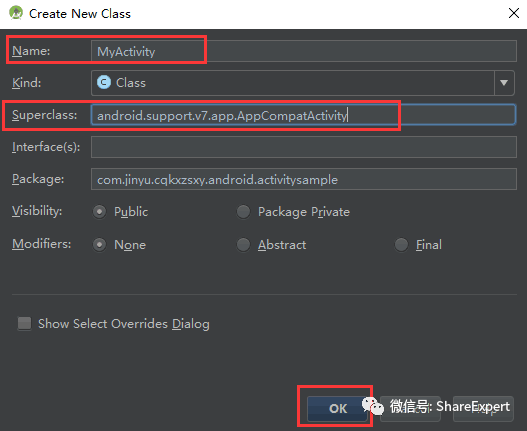Select the None modifier option

(x=99, y=245)
